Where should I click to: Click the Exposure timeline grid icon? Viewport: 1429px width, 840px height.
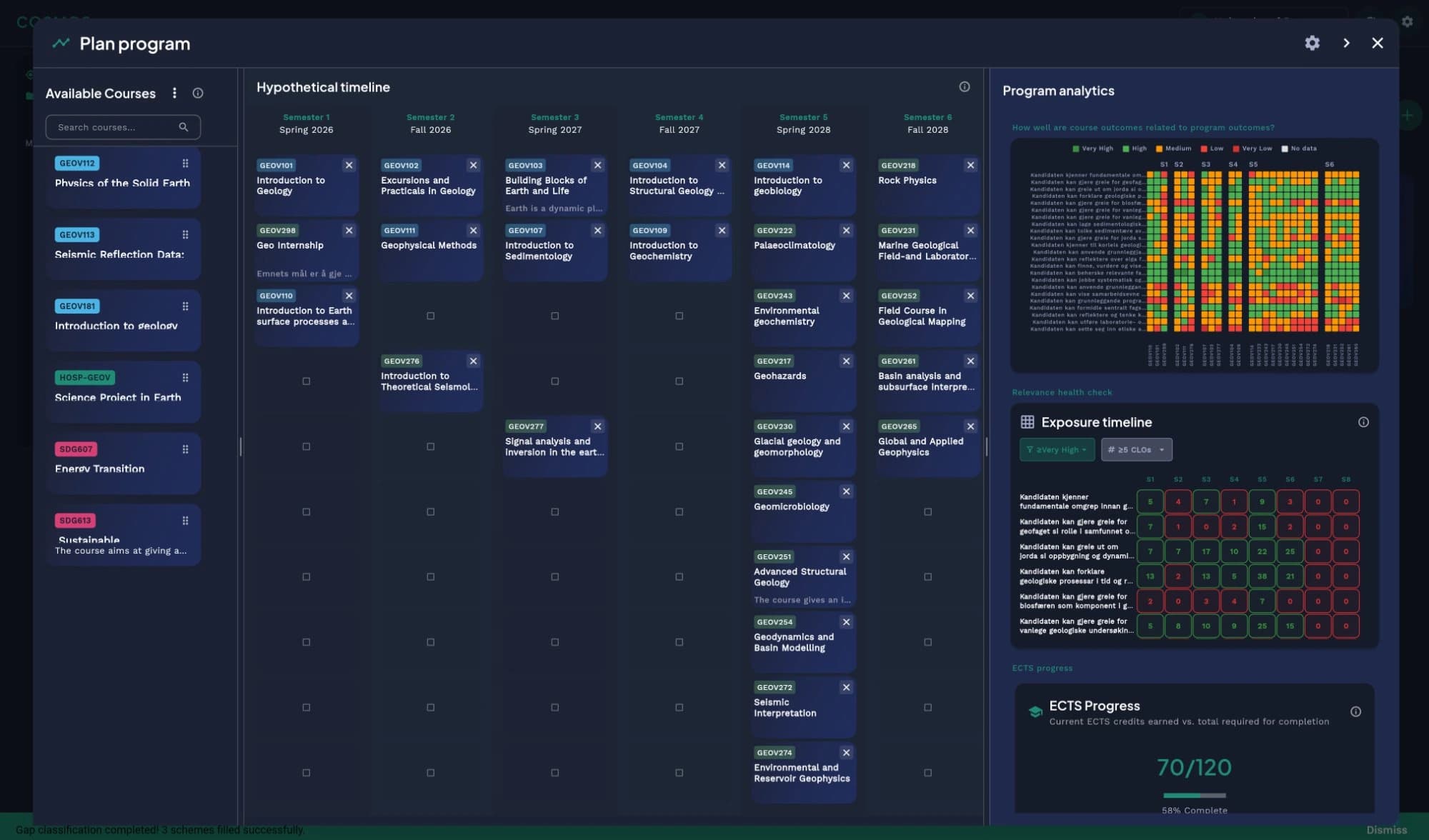pos(1027,422)
